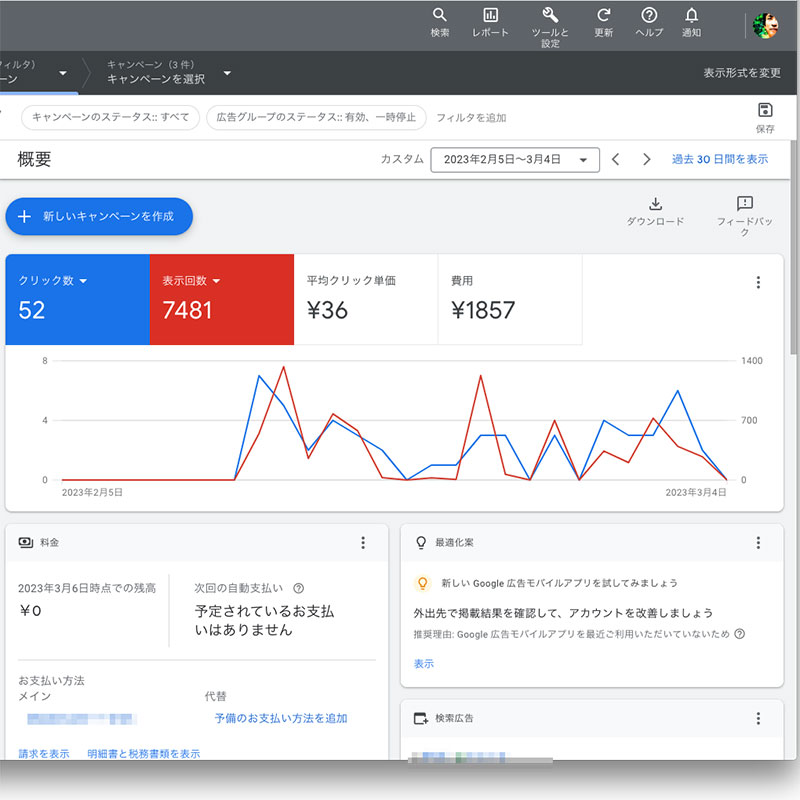Go to previous date period arrow
Viewport: 800px width, 800px height.
point(616,159)
